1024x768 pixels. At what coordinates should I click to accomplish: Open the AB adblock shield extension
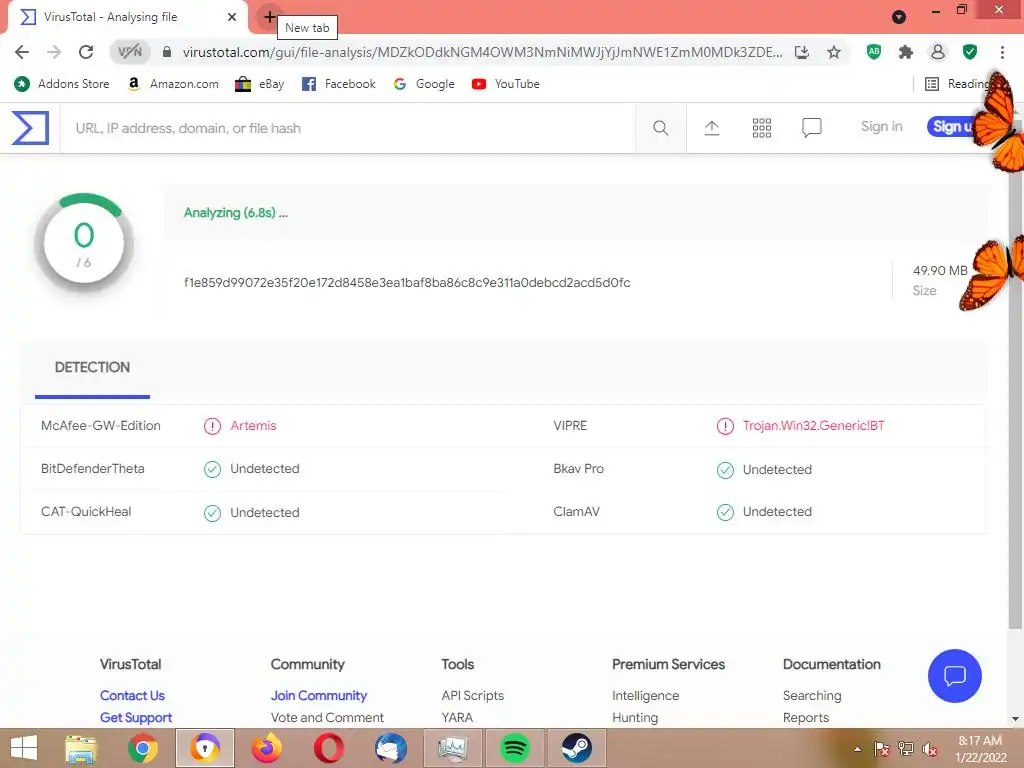tap(874, 52)
